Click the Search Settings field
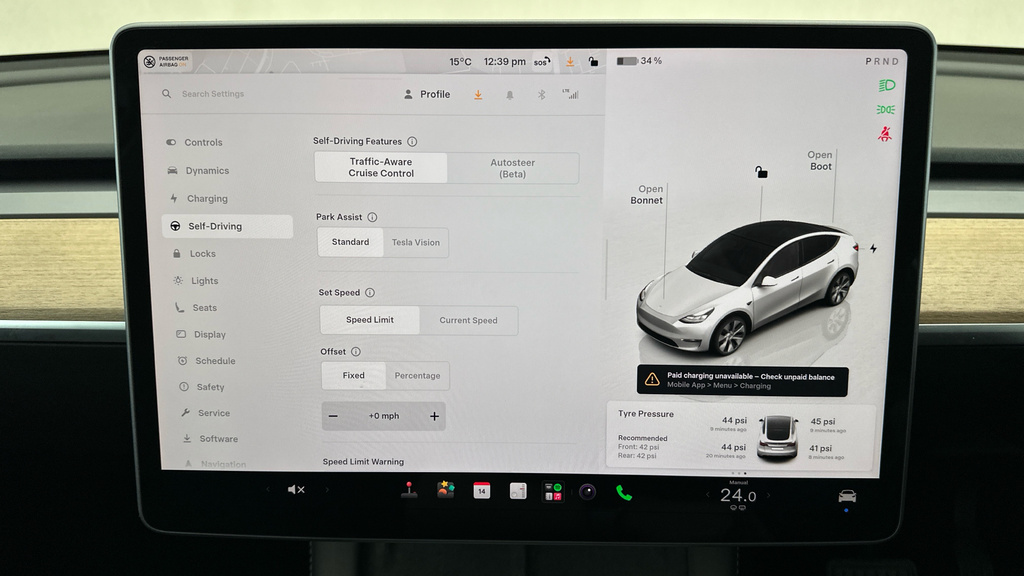1024x576 pixels. click(213, 94)
